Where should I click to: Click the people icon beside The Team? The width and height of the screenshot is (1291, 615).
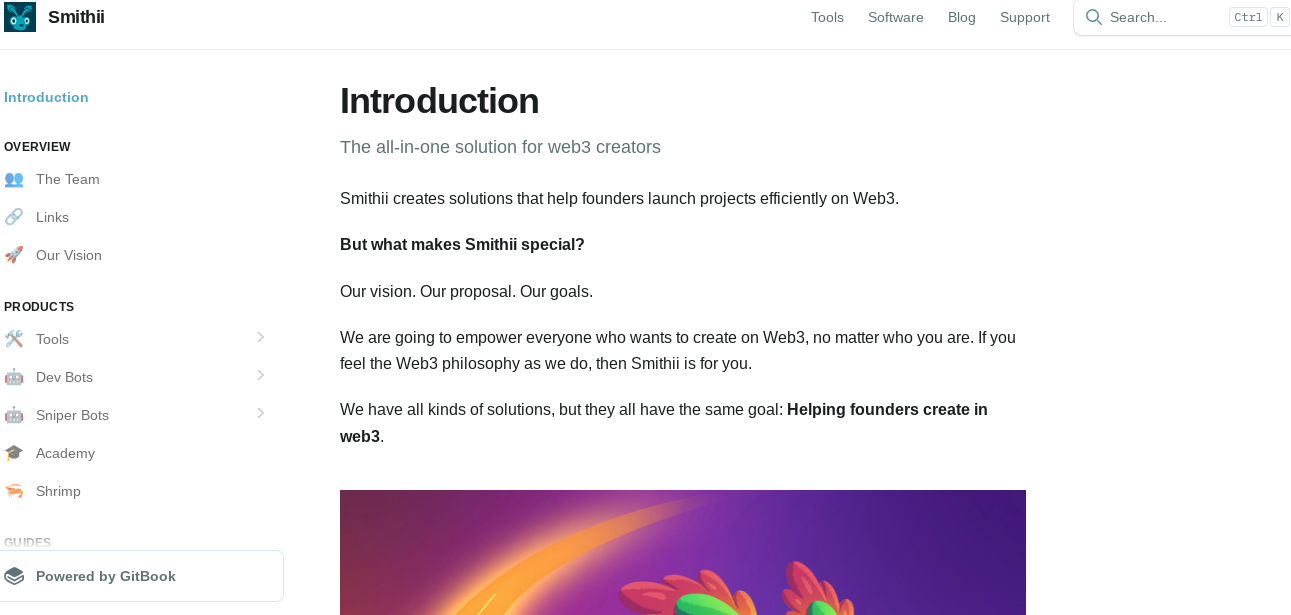(14, 179)
